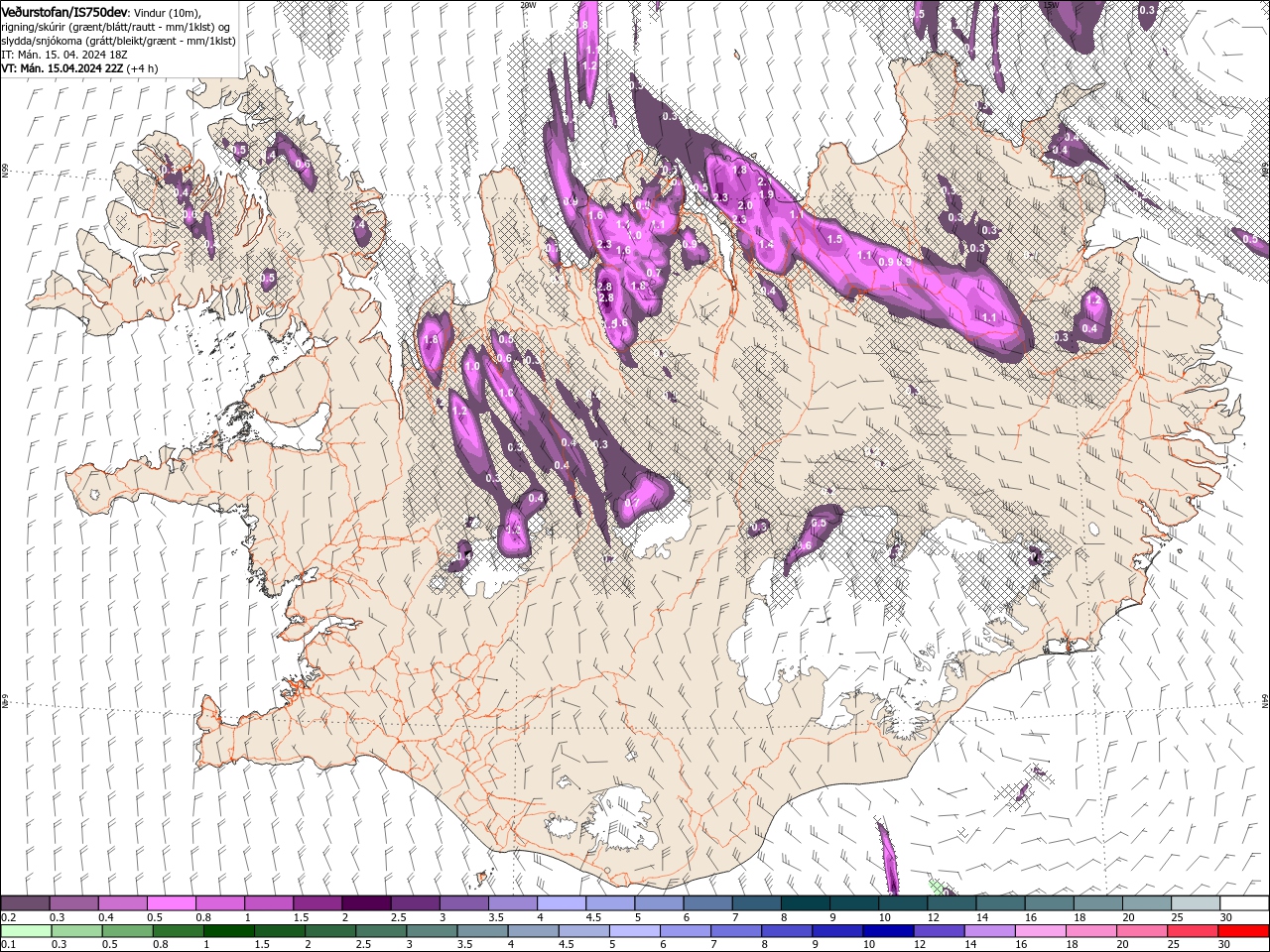
Task: Click the violet swatch labeled 12 in lower scale
Action: (939, 931)
